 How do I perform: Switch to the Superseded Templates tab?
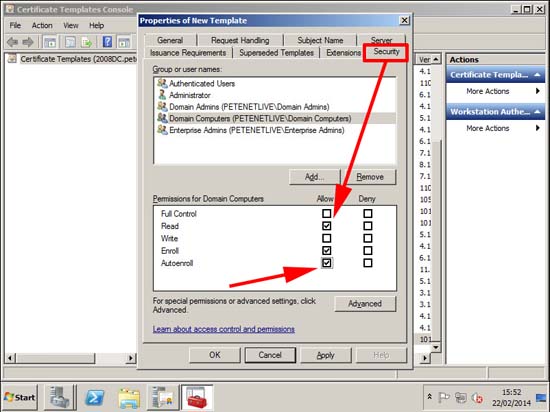[276, 53]
